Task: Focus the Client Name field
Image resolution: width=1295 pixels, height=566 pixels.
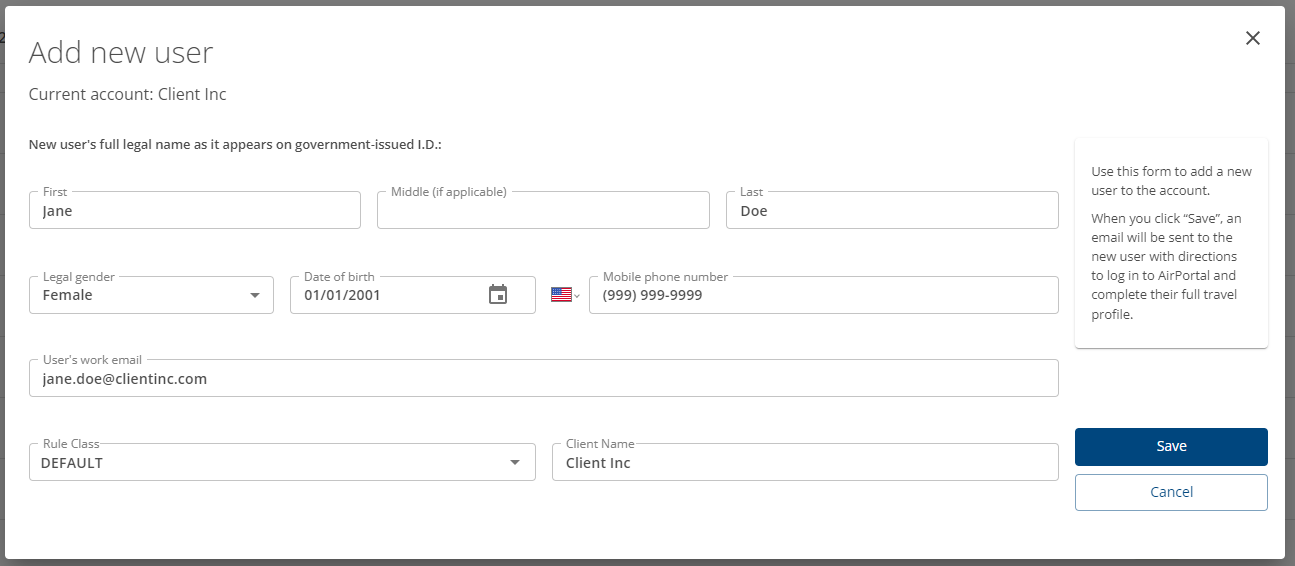Action: (x=805, y=462)
